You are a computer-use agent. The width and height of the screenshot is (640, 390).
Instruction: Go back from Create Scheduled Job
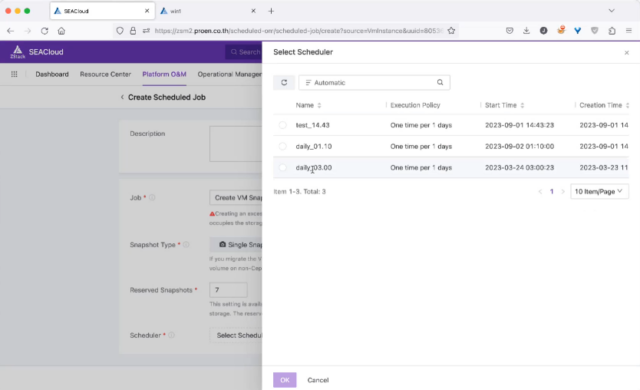(x=122, y=97)
